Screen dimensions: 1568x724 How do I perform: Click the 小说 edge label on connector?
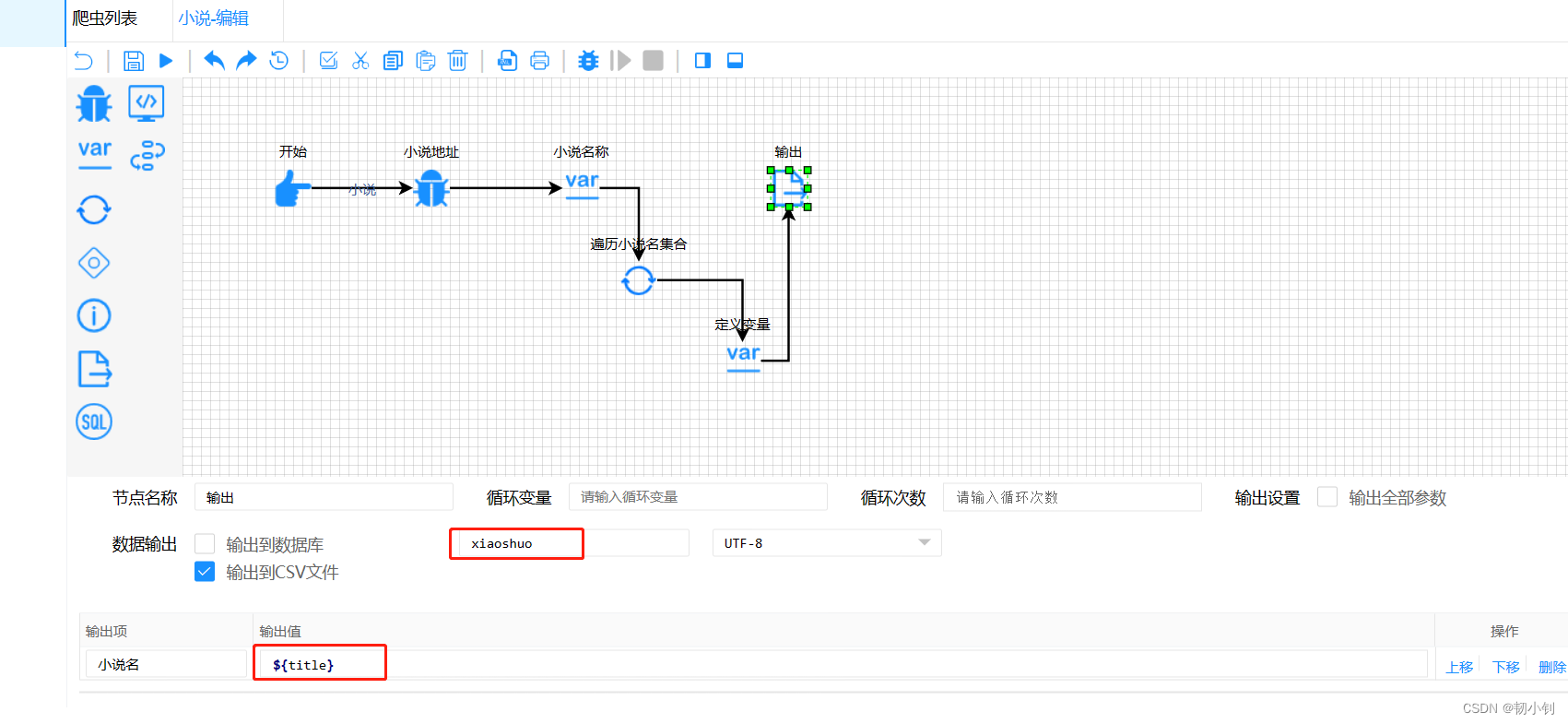(362, 189)
